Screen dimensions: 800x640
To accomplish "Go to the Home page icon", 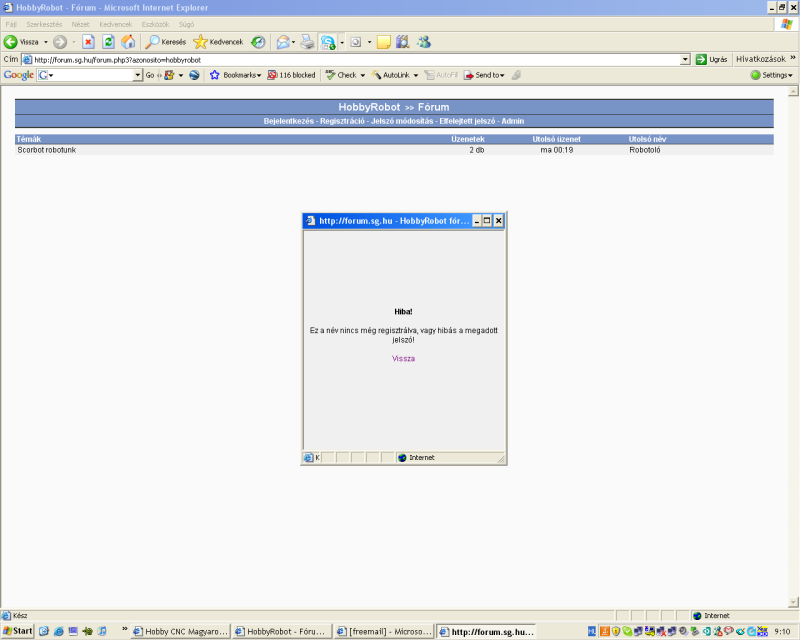I will click(x=128, y=42).
